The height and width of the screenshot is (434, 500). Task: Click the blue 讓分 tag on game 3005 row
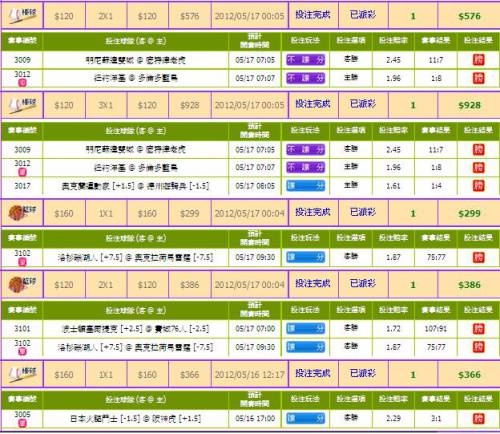[x=305, y=418]
